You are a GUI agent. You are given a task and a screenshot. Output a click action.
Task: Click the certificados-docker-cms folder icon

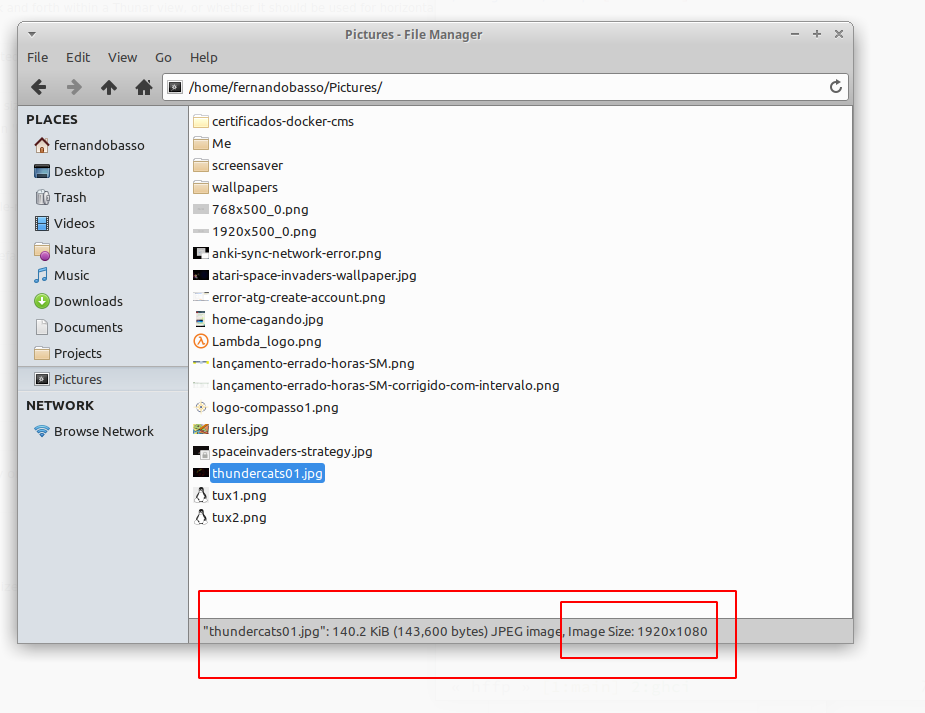pos(201,121)
